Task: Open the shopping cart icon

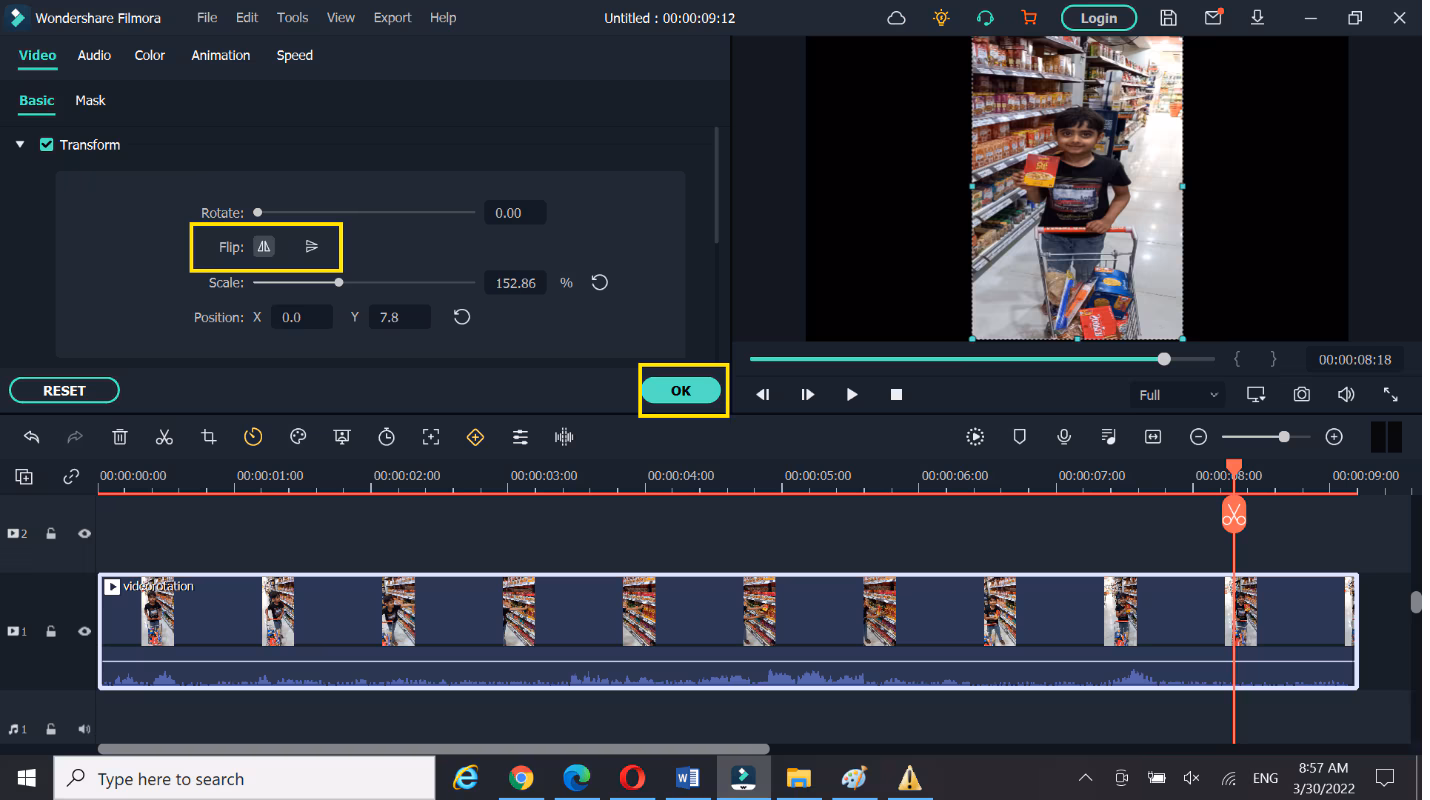Action: pyautogui.click(x=1029, y=18)
